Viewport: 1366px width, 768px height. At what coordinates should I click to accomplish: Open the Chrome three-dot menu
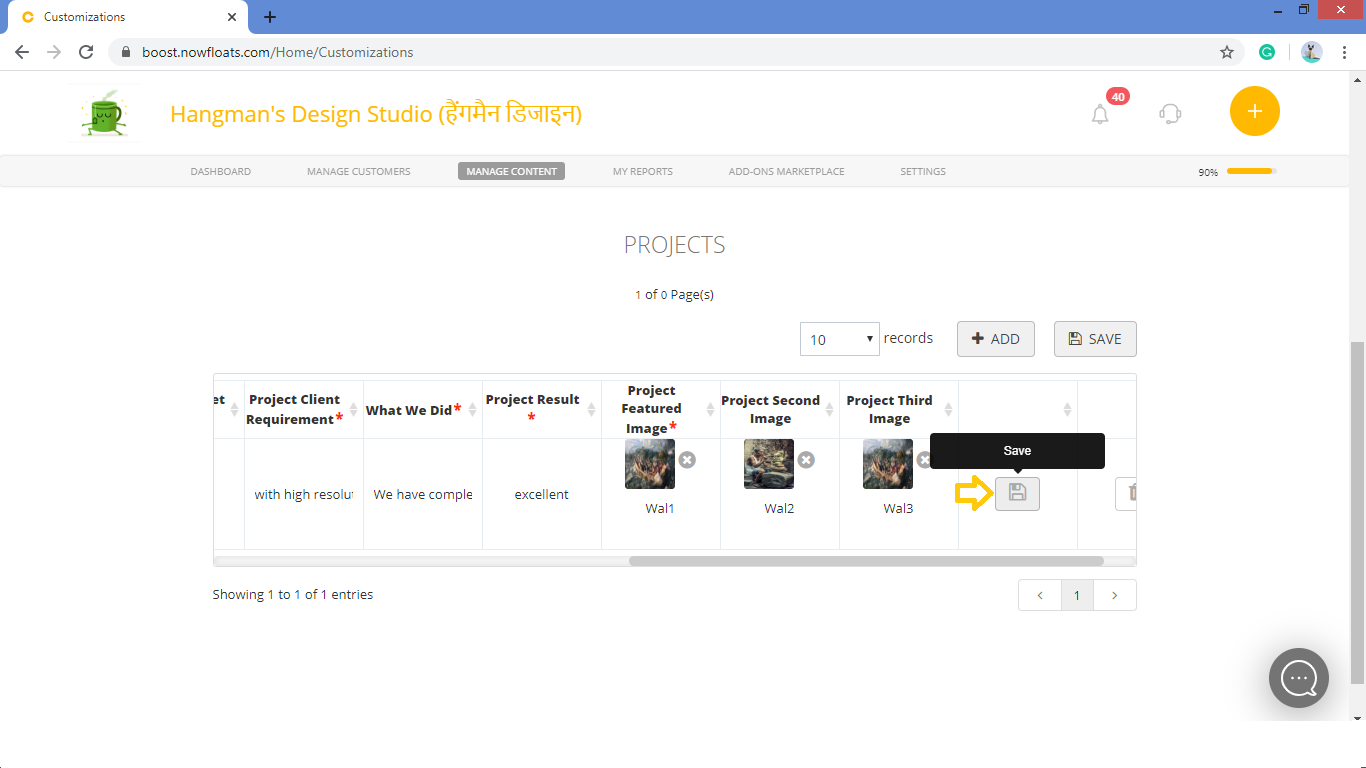[1344, 52]
